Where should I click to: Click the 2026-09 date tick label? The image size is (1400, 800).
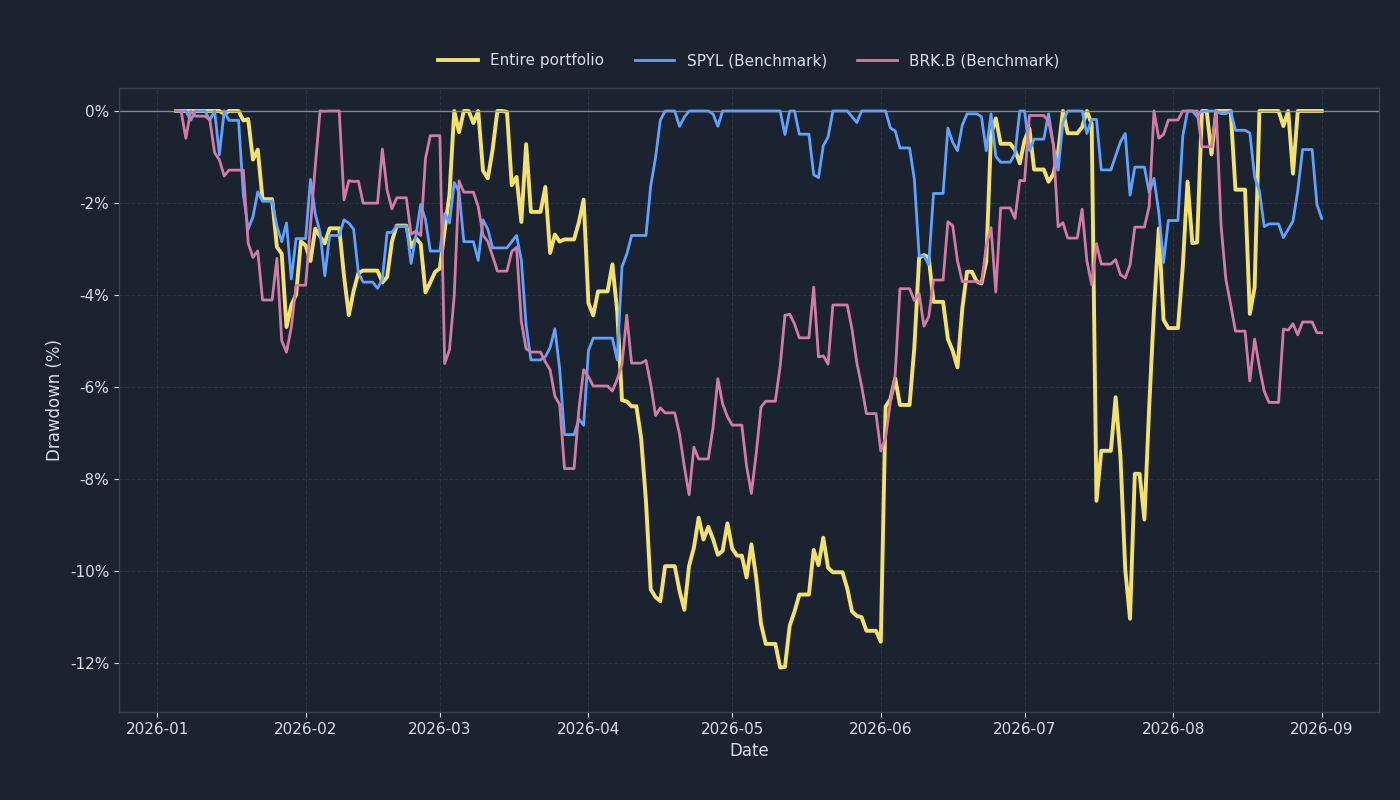[1322, 728]
